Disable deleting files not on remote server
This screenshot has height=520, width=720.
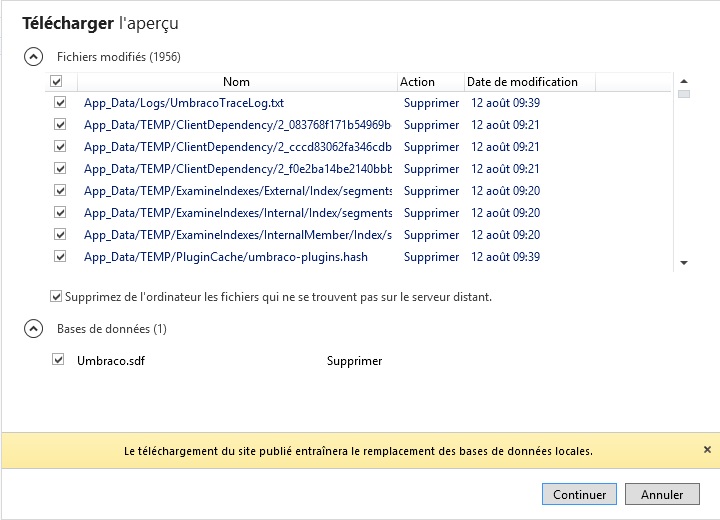click(56, 296)
